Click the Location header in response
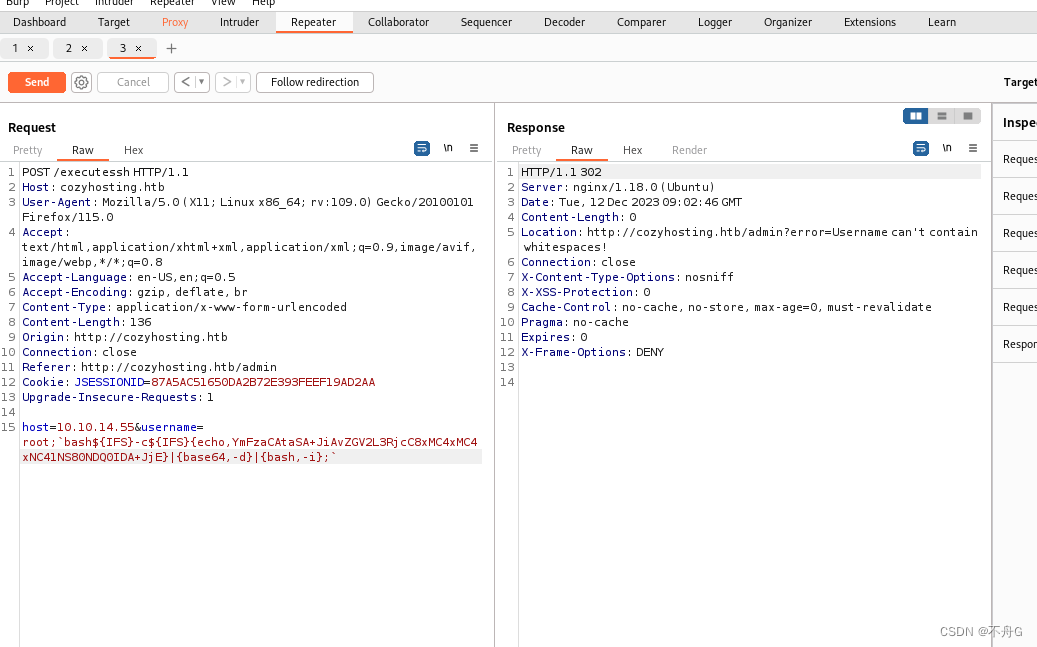This screenshot has width=1037, height=647. (749, 239)
